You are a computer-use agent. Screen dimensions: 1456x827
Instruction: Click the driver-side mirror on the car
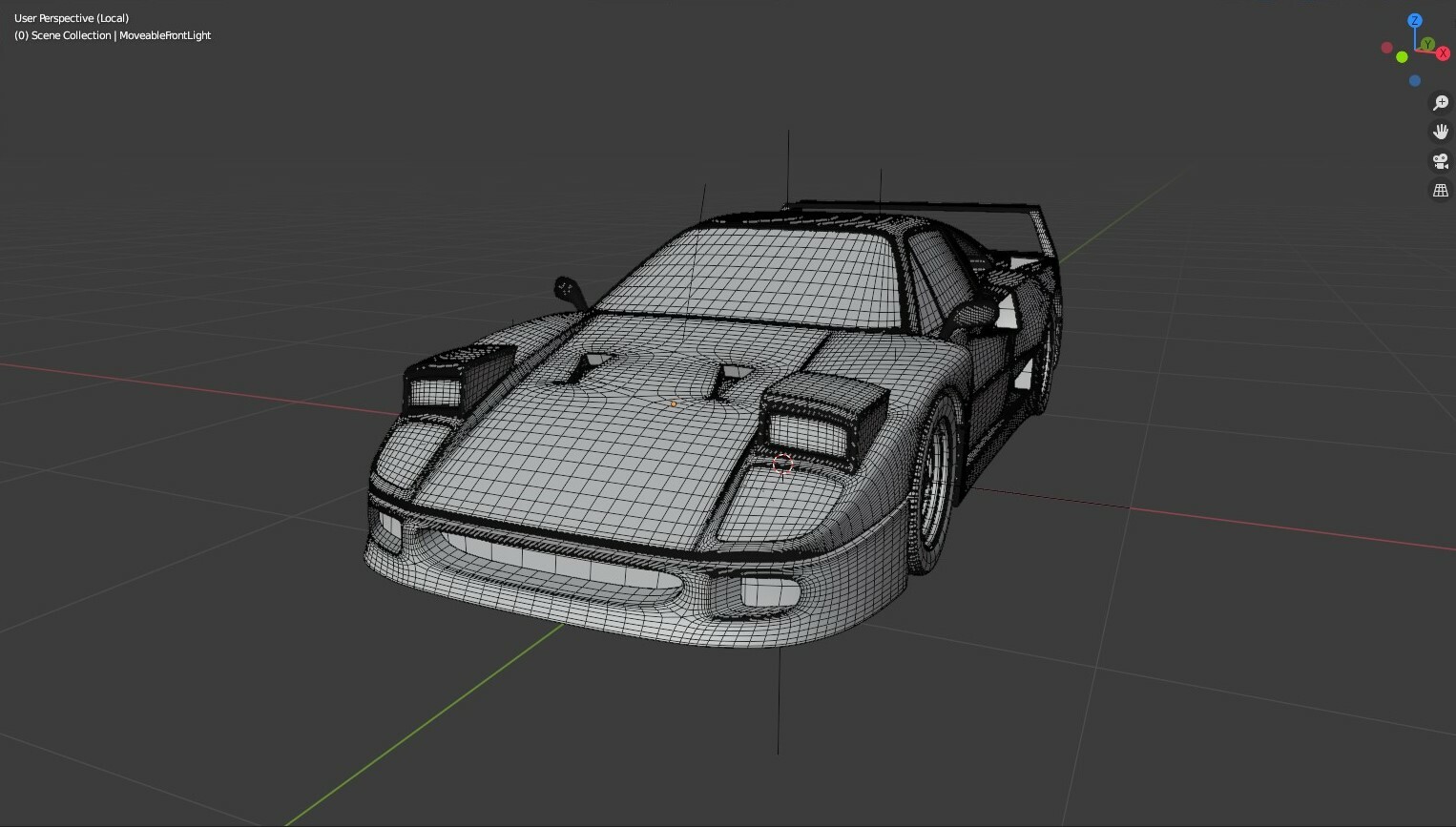567,286
